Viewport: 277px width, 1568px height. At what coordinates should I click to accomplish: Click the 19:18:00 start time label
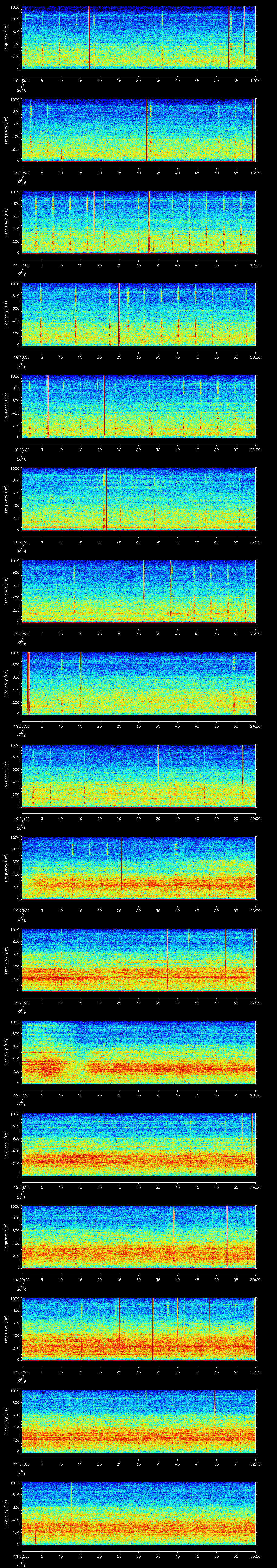21,265
